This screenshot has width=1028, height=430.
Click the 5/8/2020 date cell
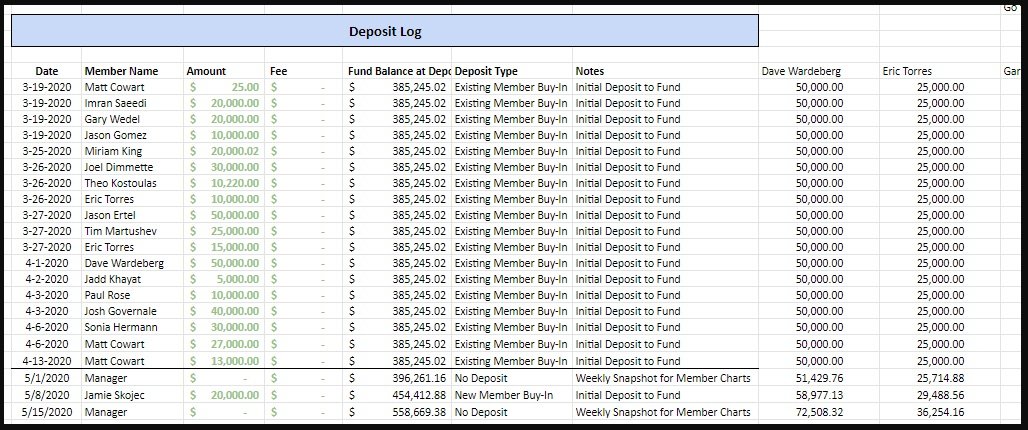click(x=47, y=395)
